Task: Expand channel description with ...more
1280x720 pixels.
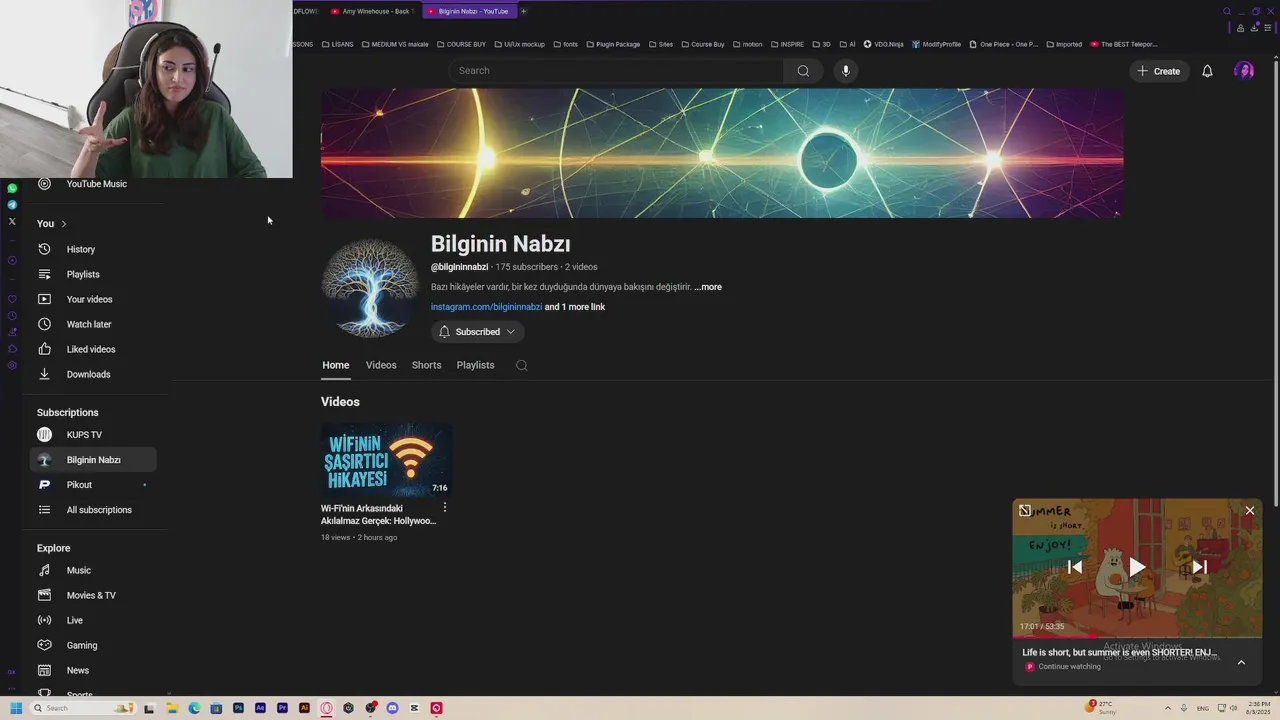Action: pos(708,287)
